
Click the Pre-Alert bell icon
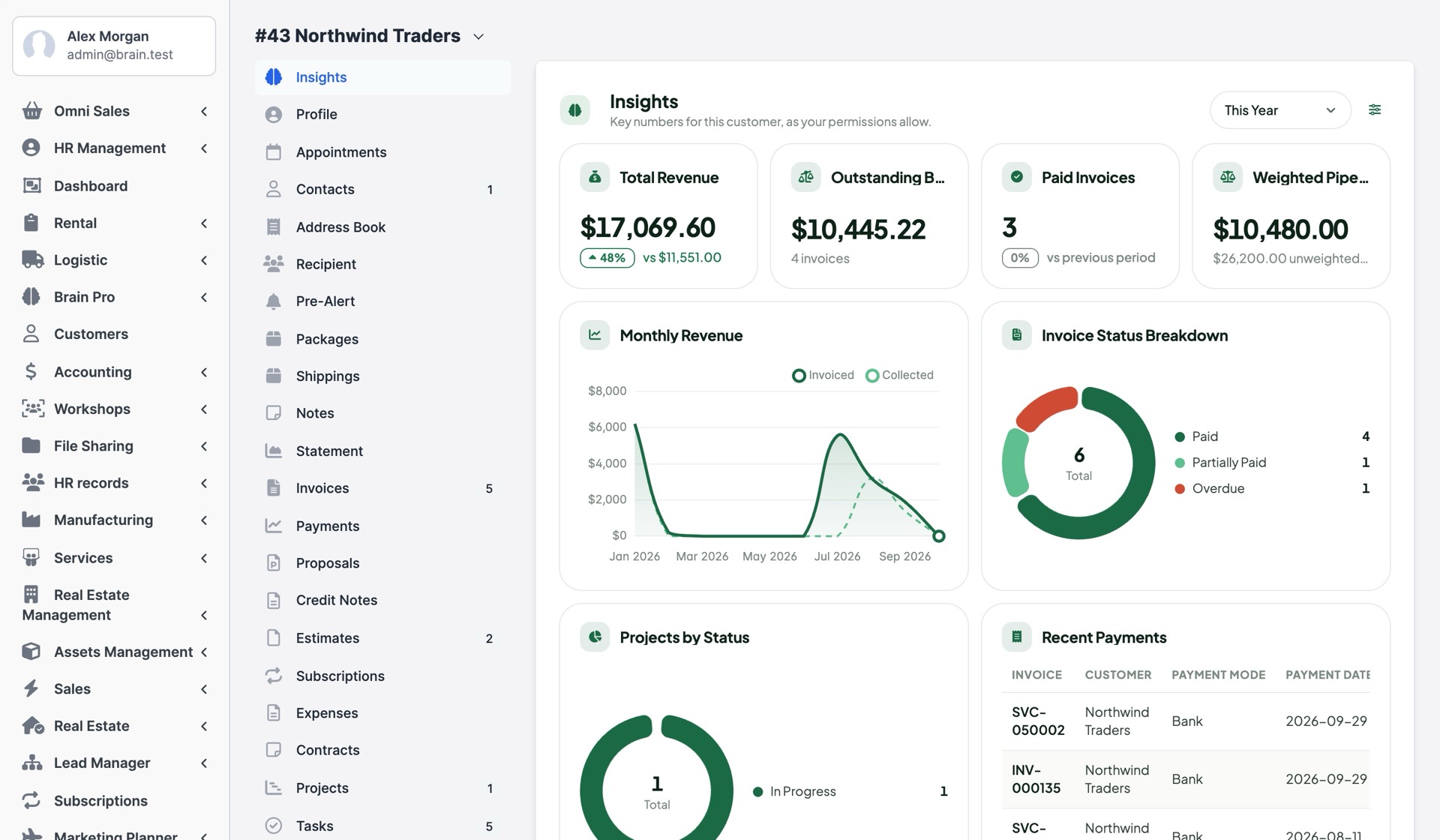(x=274, y=301)
